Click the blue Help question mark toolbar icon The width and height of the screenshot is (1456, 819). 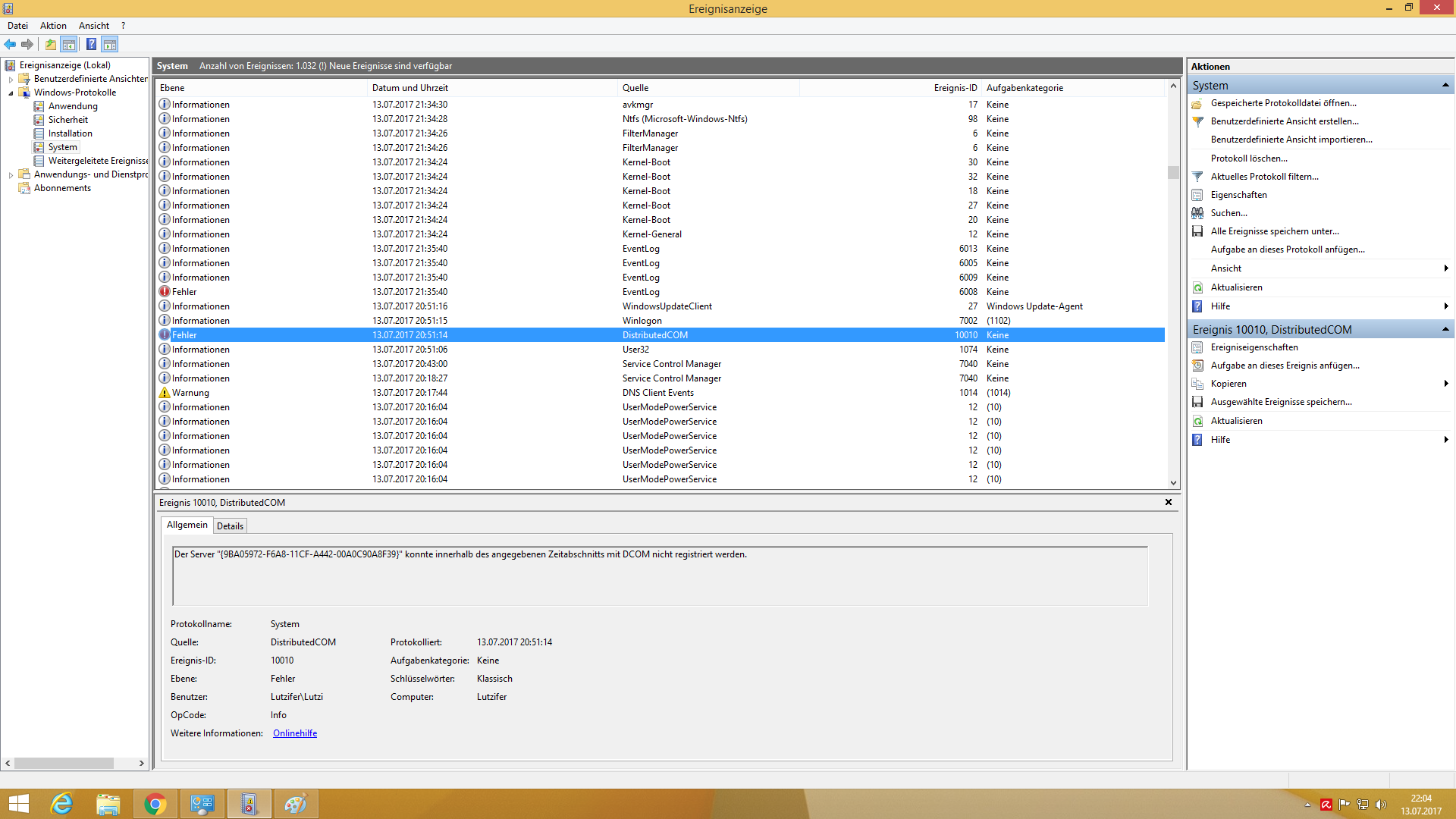tap(91, 44)
